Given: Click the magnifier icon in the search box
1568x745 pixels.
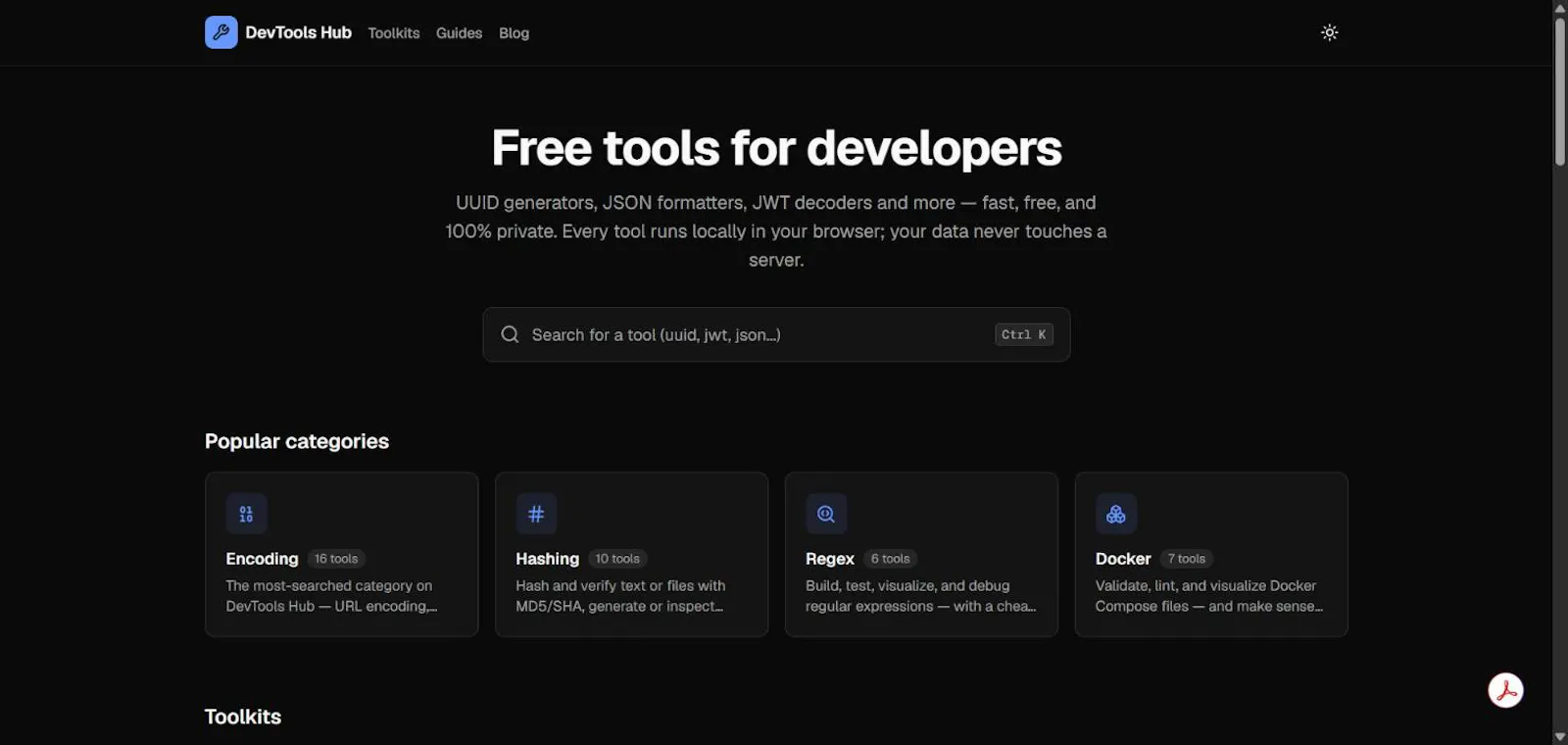Looking at the screenshot, I should [x=510, y=334].
